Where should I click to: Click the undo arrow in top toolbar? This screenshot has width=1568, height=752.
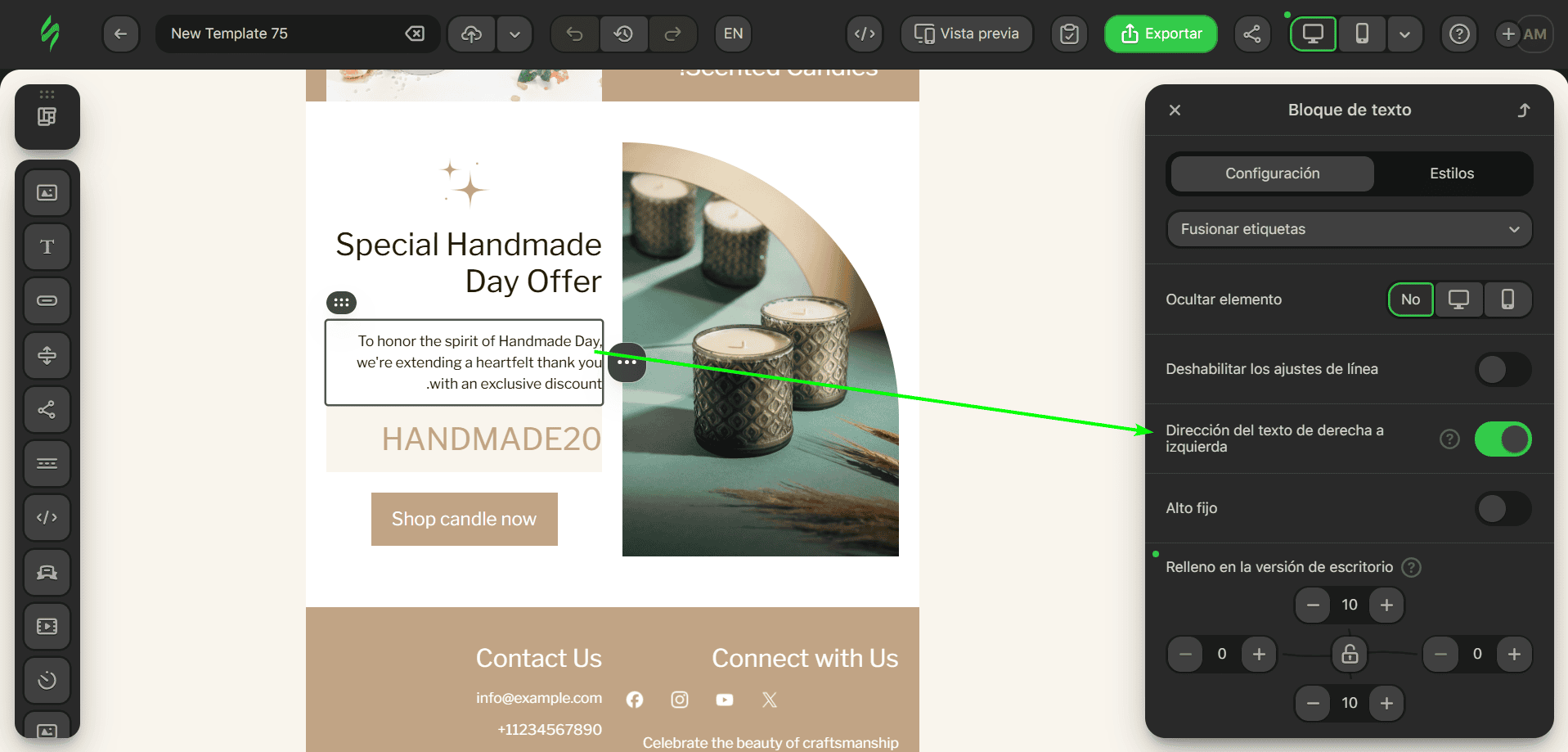(574, 34)
